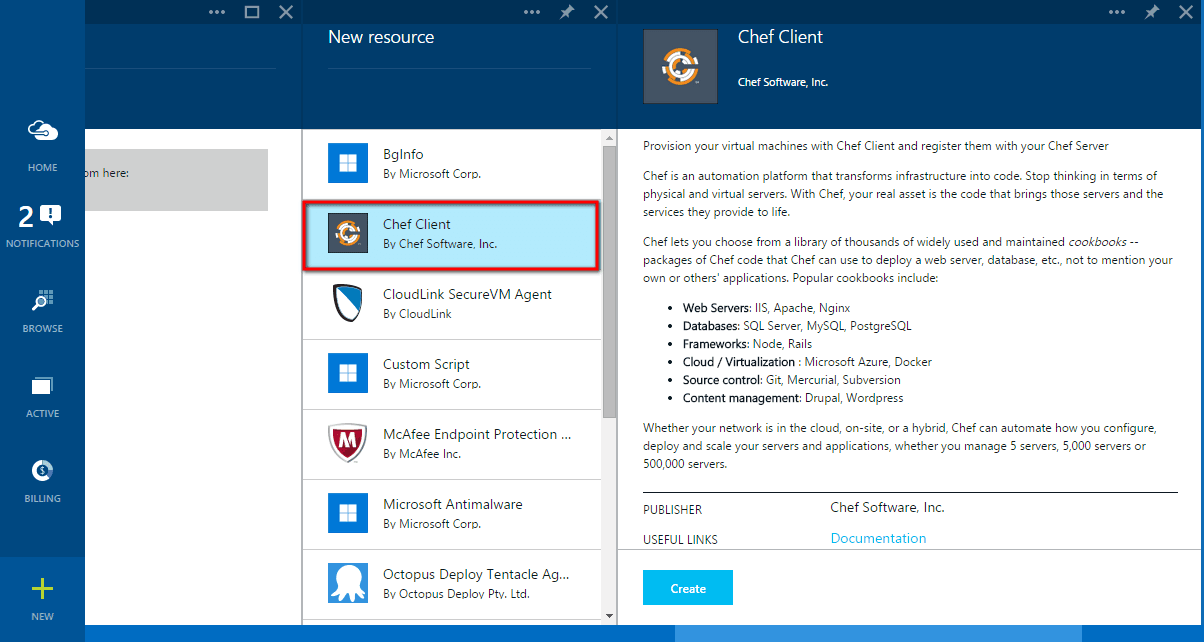Click the resource list scroll down arrow

(x=609, y=615)
